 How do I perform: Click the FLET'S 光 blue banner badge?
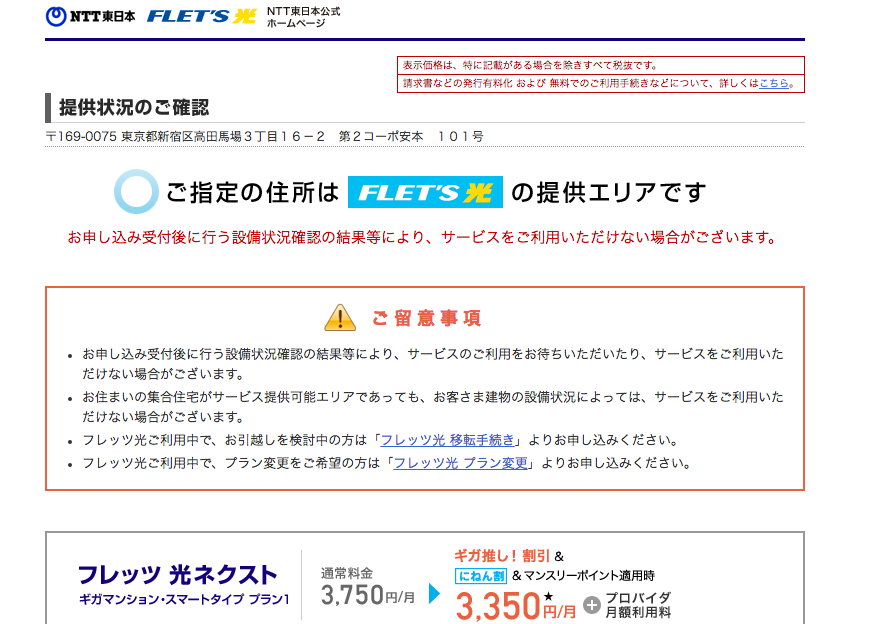[425, 192]
